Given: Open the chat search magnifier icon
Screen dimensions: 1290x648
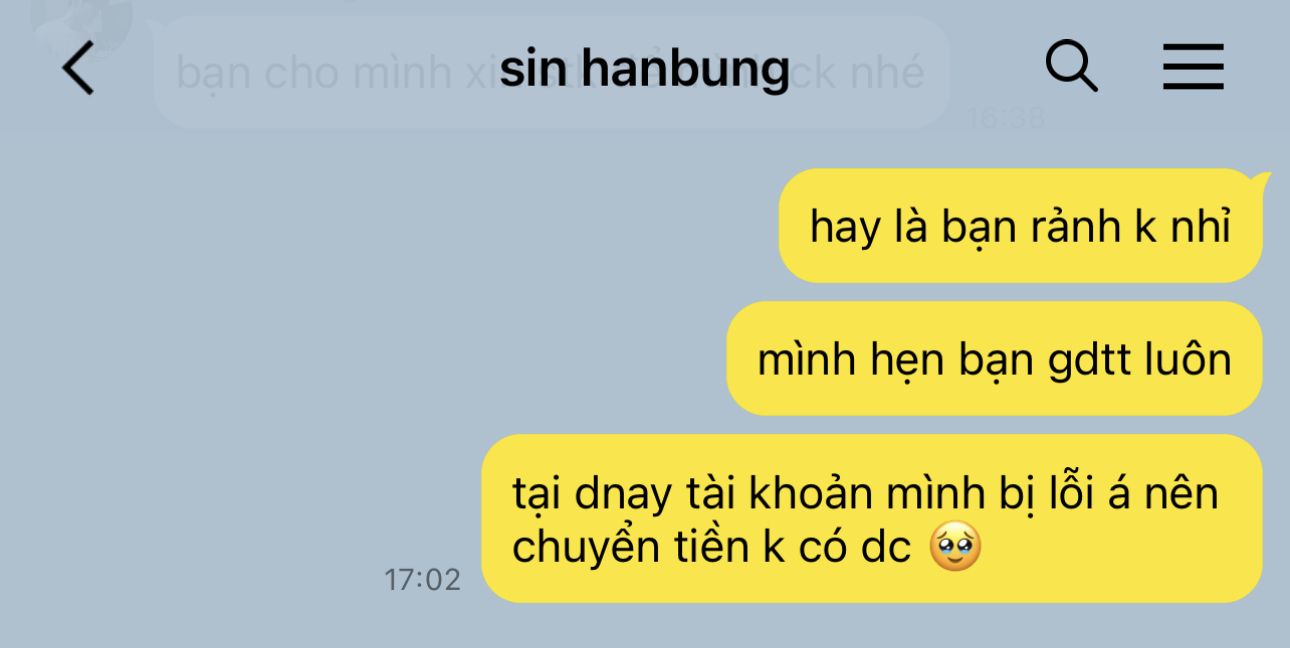Looking at the screenshot, I should tap(1071, 68).
